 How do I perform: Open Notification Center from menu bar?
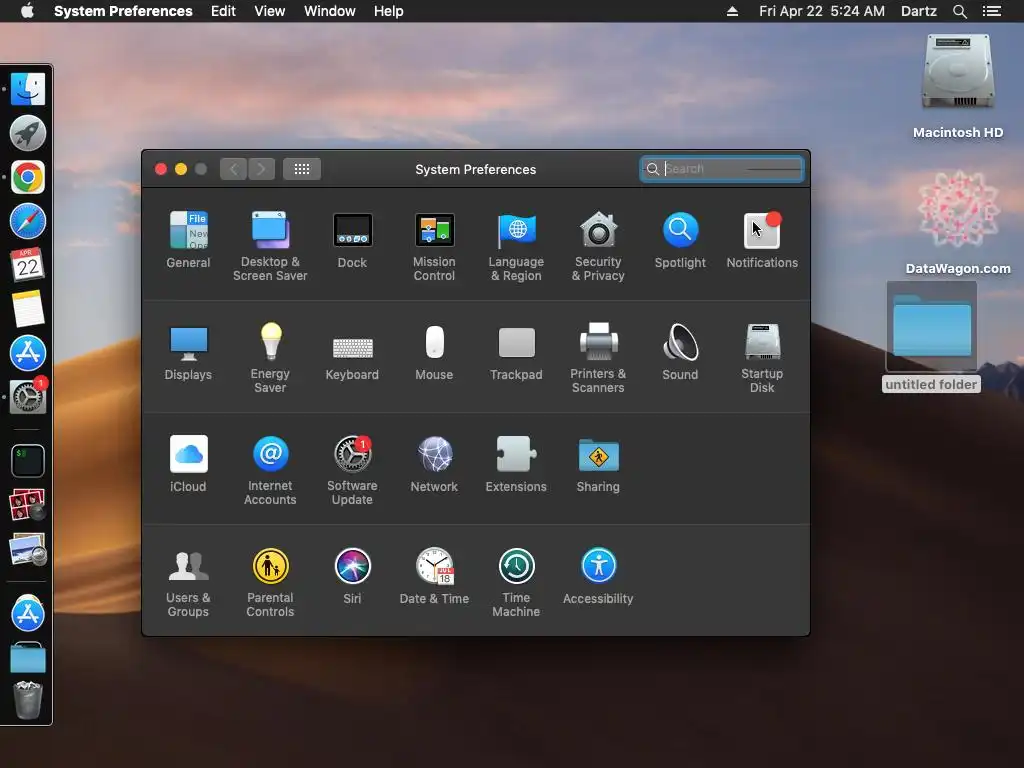pos(991,11)
